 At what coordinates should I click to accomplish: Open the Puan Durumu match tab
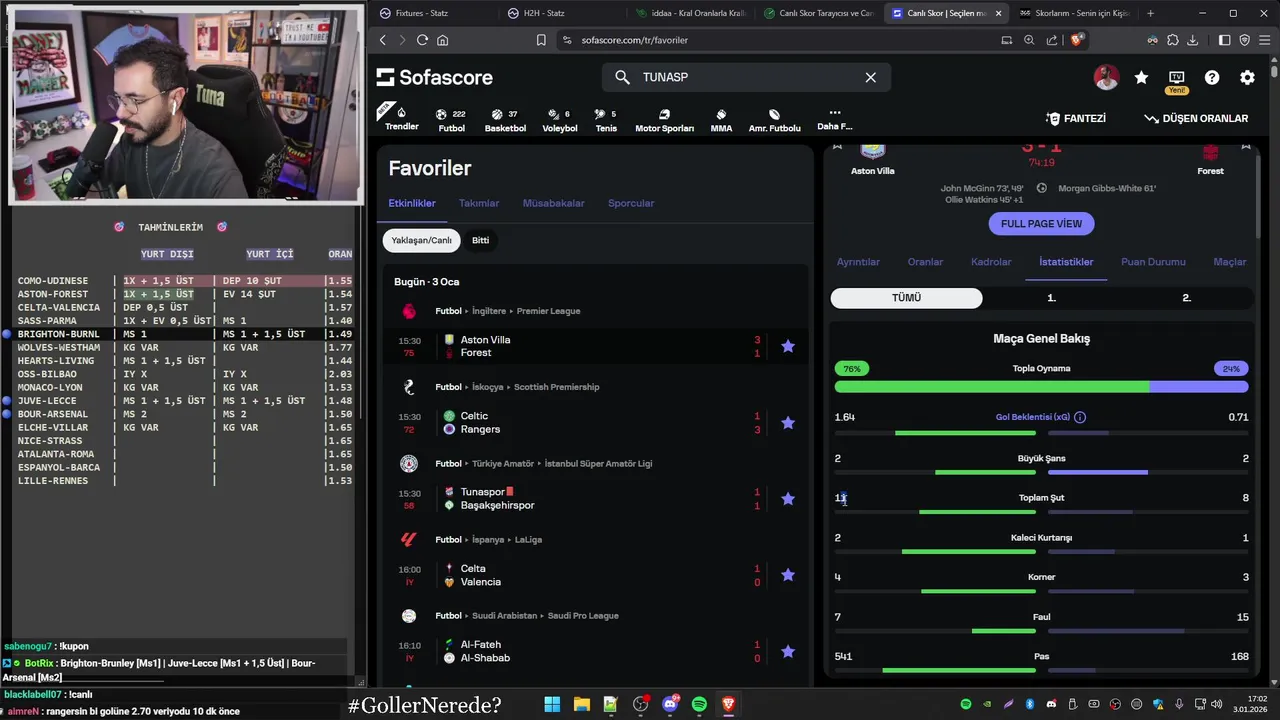pos(1153,262)
